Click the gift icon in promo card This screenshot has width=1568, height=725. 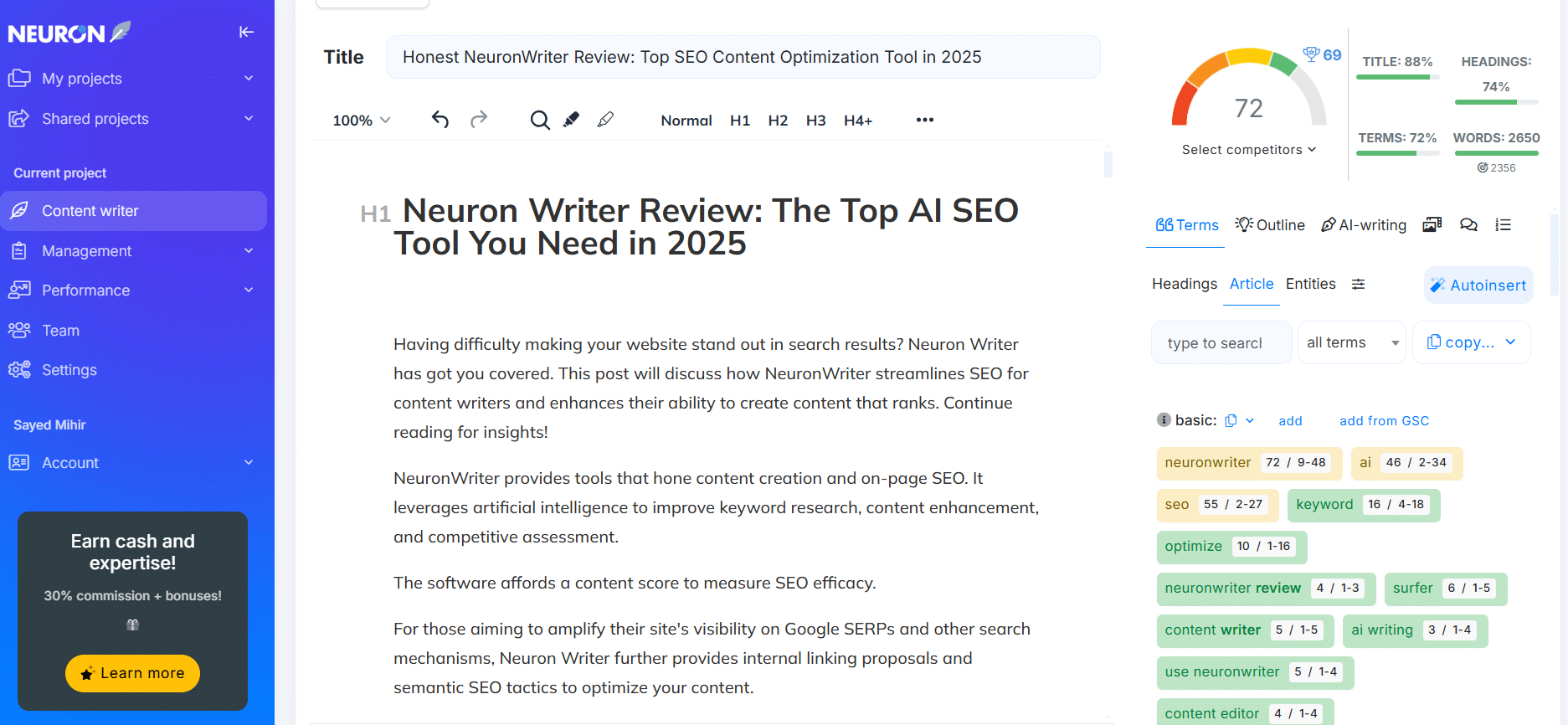point(132,625)
